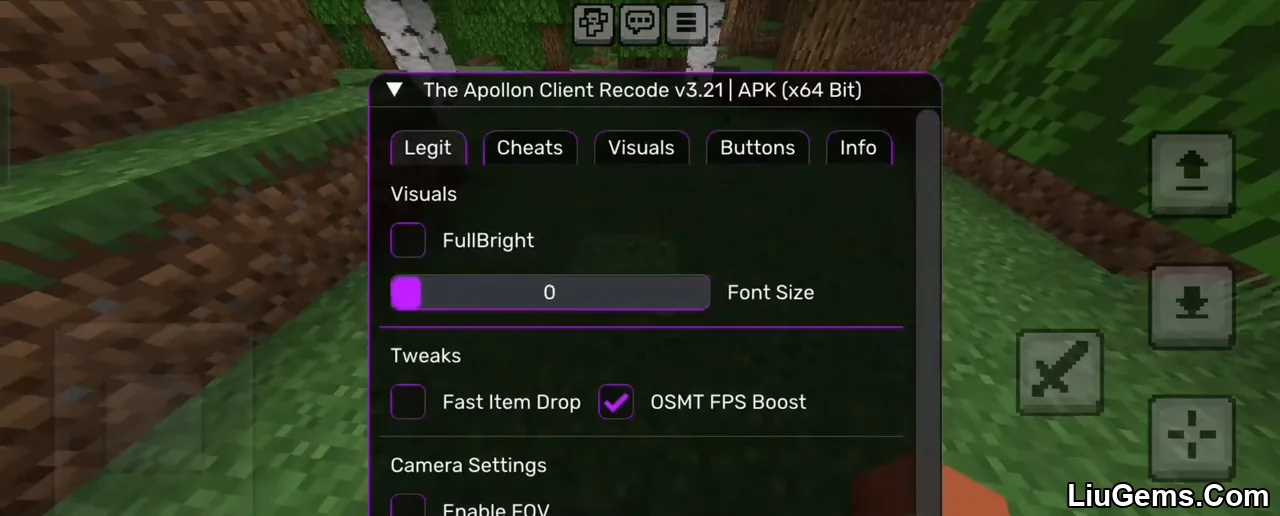The image size is (1280, 516).
Task: Toggle the Enable FOV checkbox
Action: [408, 505]
